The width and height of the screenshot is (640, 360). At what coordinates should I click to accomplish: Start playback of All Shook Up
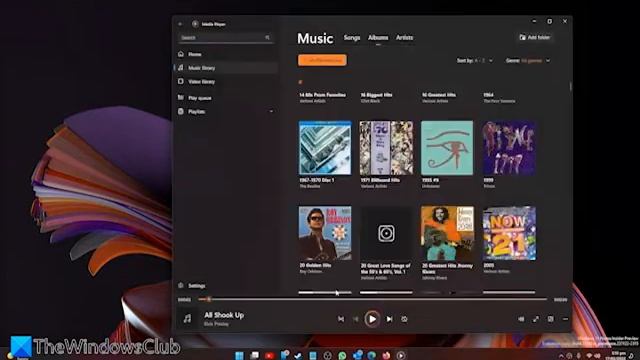click(372, 319)
